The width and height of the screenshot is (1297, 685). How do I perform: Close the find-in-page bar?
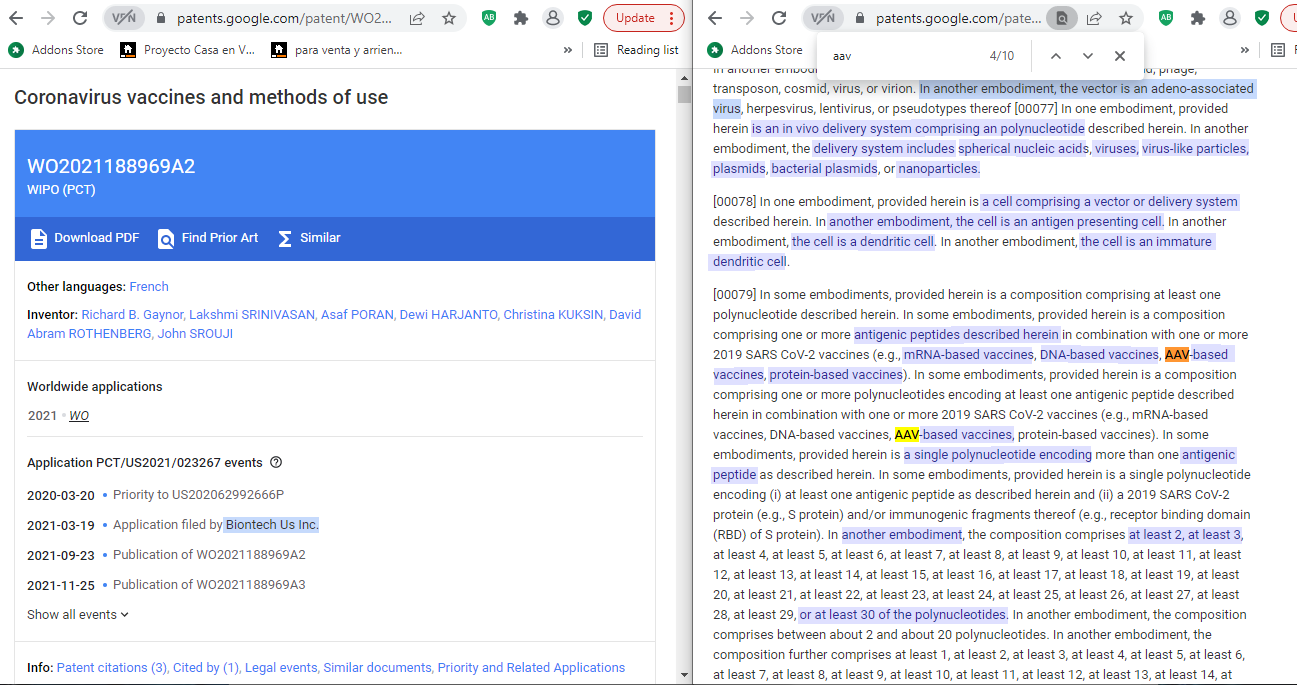click(1120, 56)
